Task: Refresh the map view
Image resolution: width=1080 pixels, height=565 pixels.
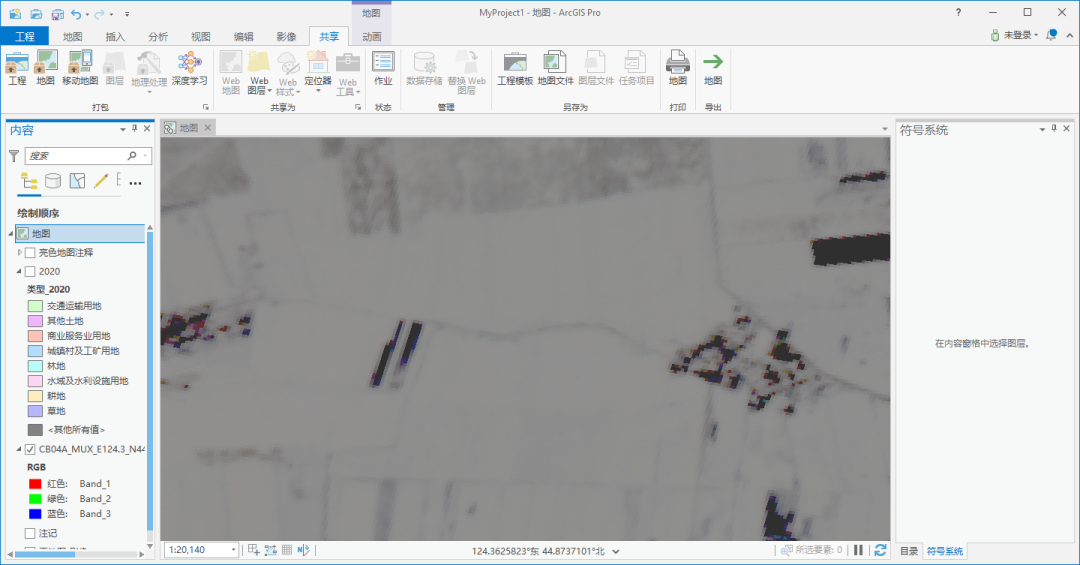Action: [880, 550]
